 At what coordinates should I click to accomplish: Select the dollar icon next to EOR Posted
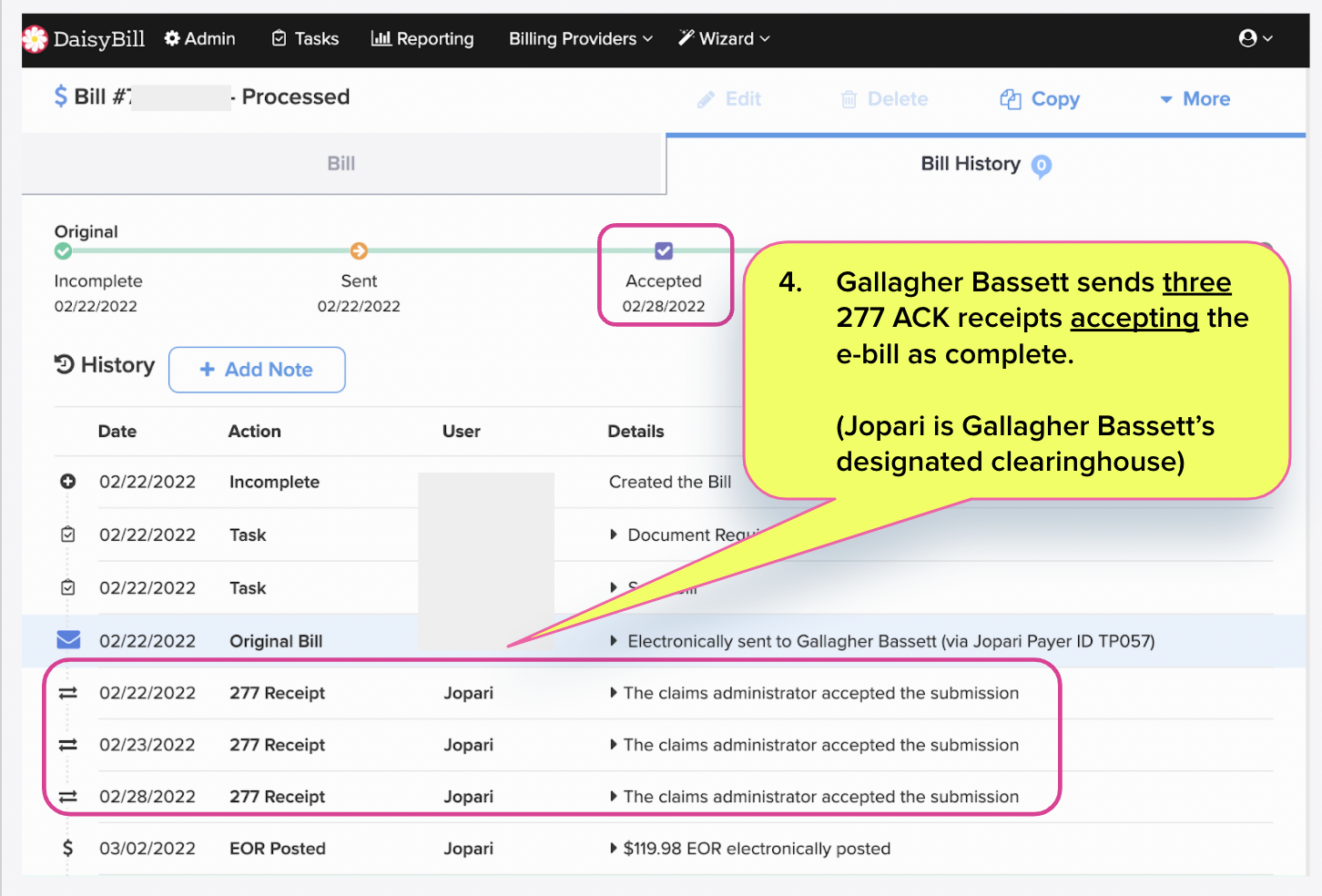67,848
